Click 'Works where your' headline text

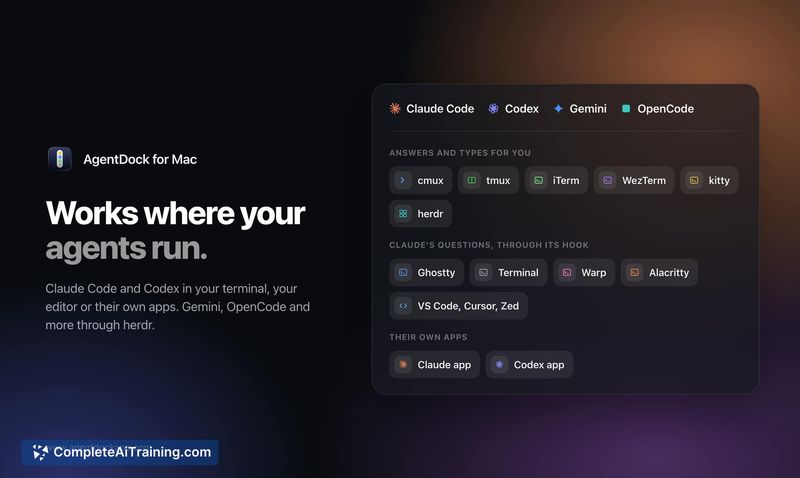pyautogui.click(x=175, y=213)
